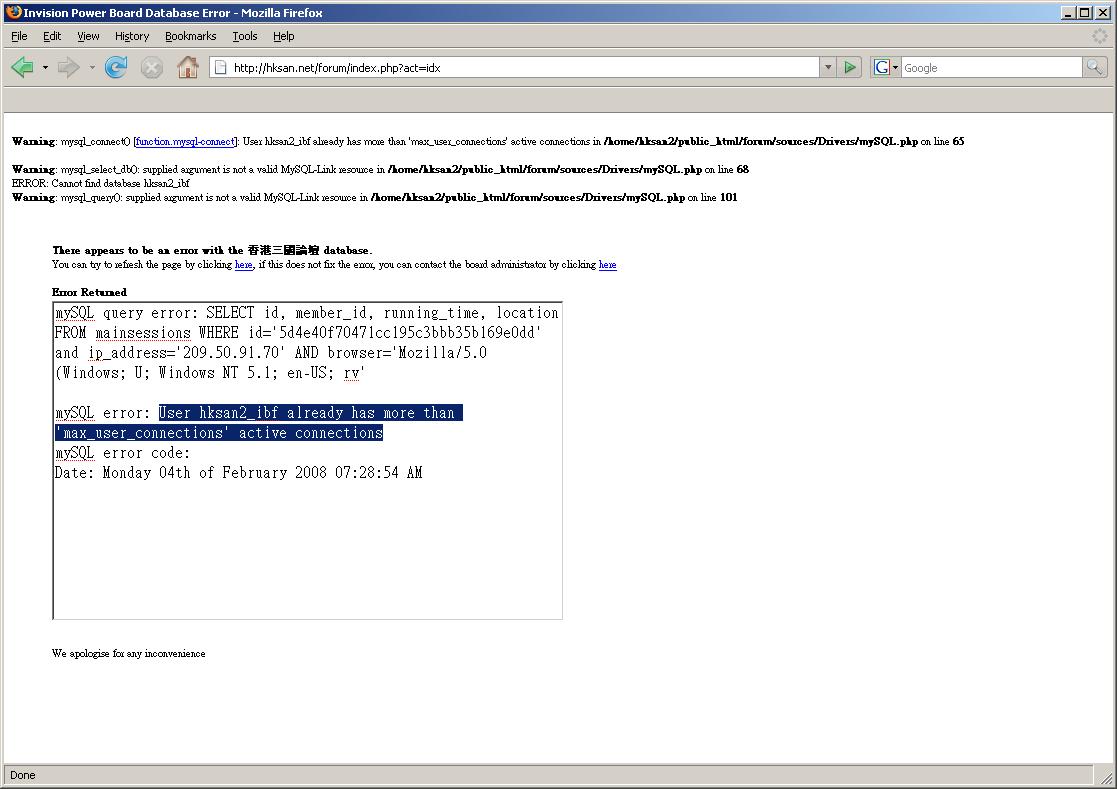Open the Bookmarks menu
Viewport: 1117px width, 789px height.
tap(190, 36)
